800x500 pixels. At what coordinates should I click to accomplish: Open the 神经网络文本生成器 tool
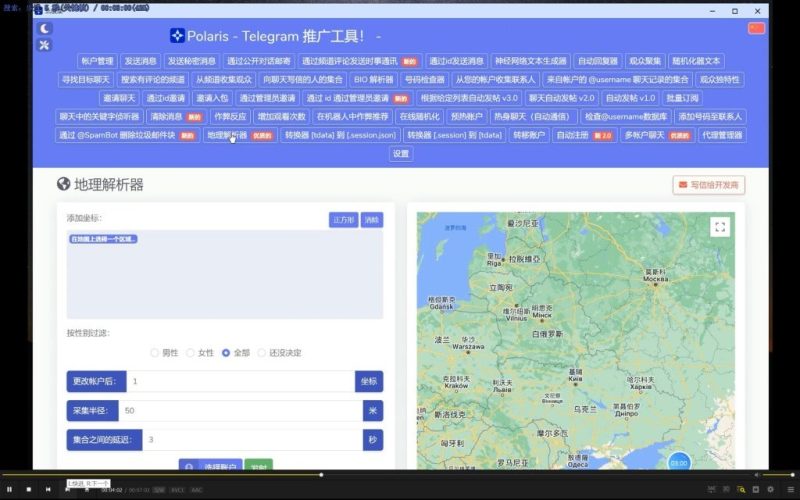pyautogui.click(x=531, y=61)
